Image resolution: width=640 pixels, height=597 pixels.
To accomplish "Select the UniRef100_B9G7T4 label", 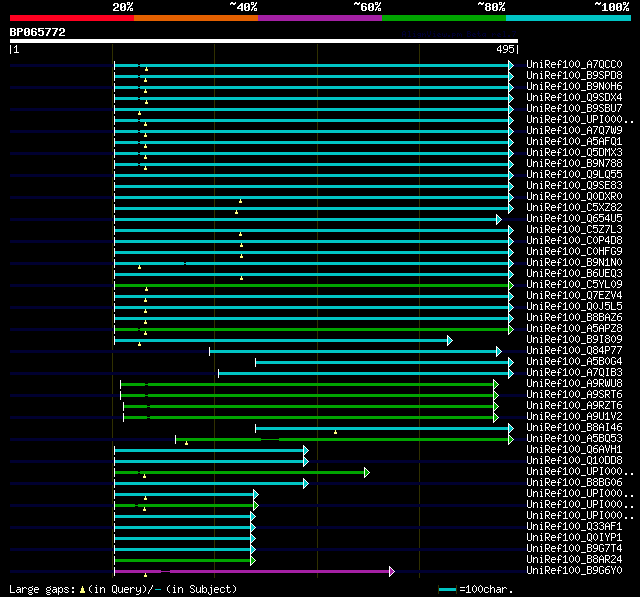I will (574, 549).
